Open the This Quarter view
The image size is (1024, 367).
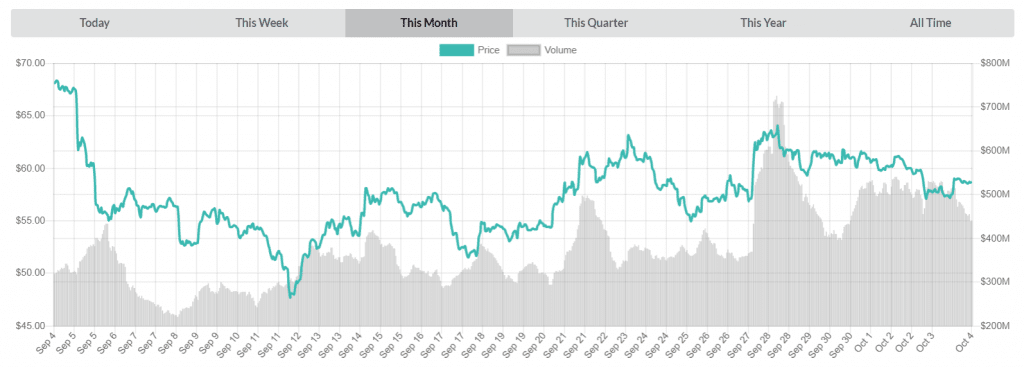click(x=596, y=23)
